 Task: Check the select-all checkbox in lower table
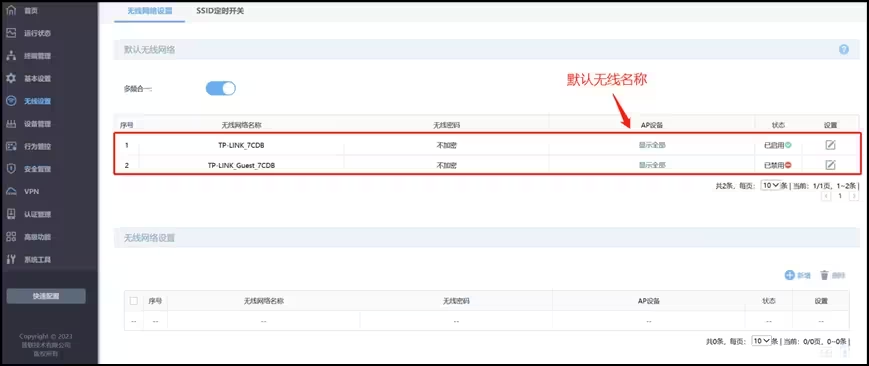point(134,301)
